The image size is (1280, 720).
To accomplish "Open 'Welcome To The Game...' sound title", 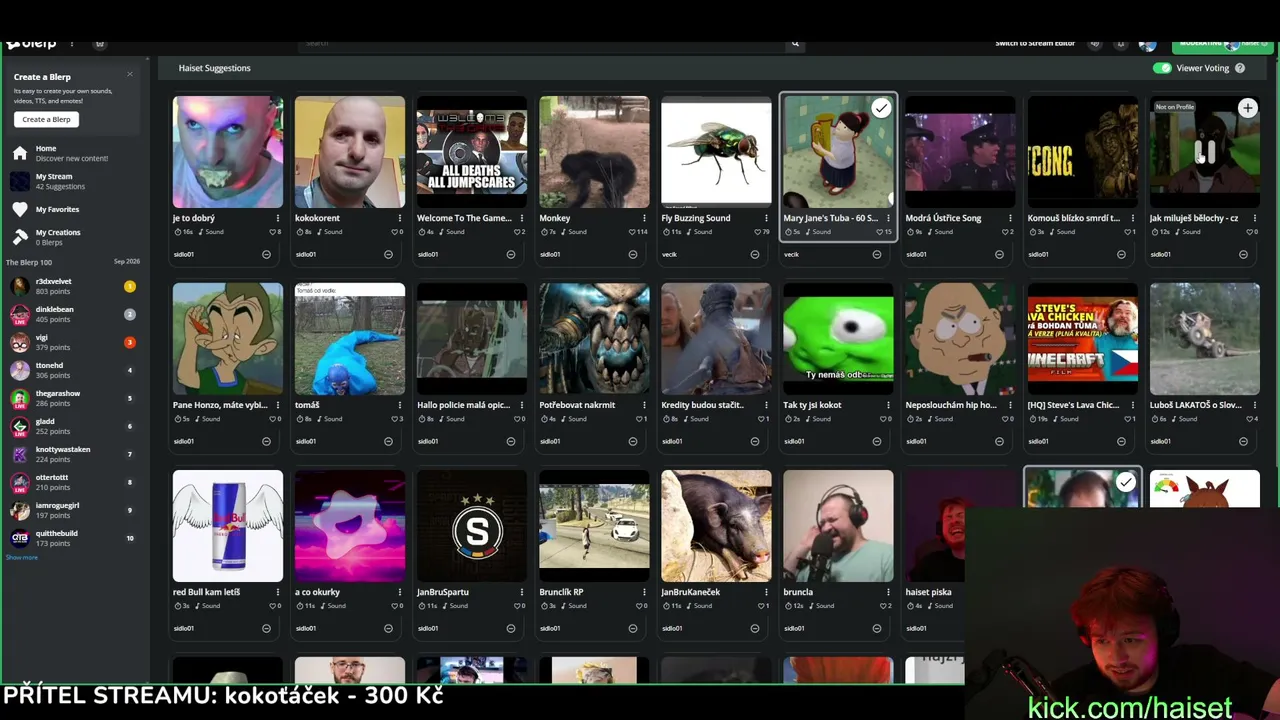I will click(x=464, y=218).
